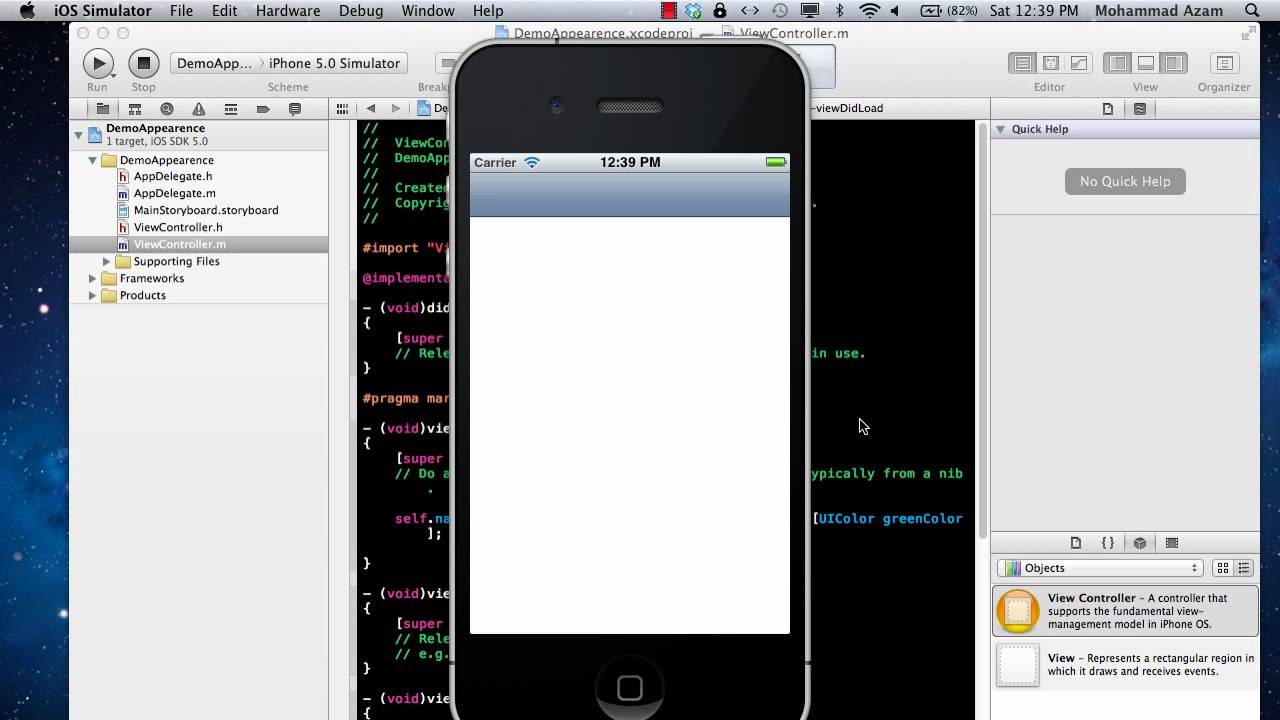Show the Project navigator folder icon

[x=103, y=109]
